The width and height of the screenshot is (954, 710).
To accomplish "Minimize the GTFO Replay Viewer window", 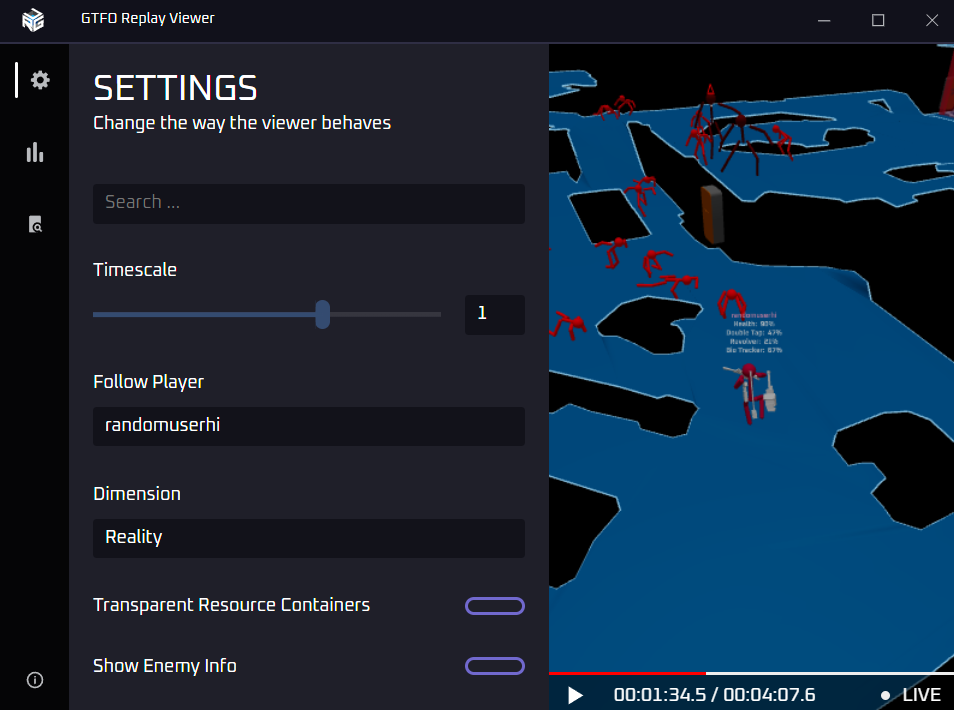I will [x=824, y=21].
